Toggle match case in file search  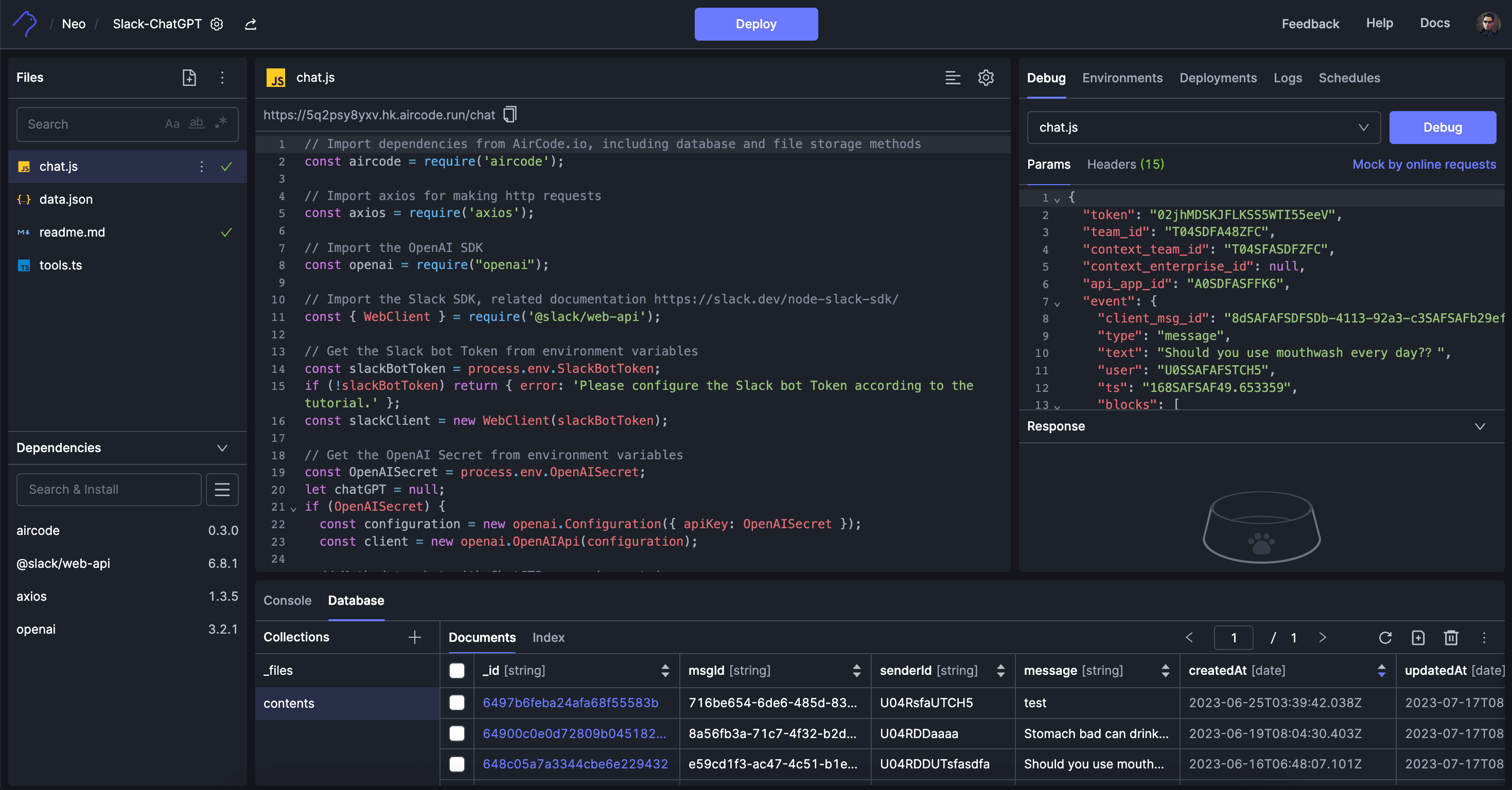172,124
